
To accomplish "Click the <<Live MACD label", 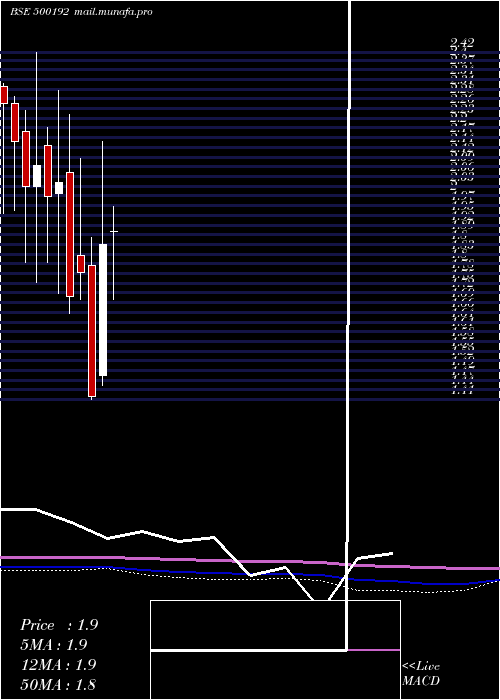I will [x=421, y=673].
